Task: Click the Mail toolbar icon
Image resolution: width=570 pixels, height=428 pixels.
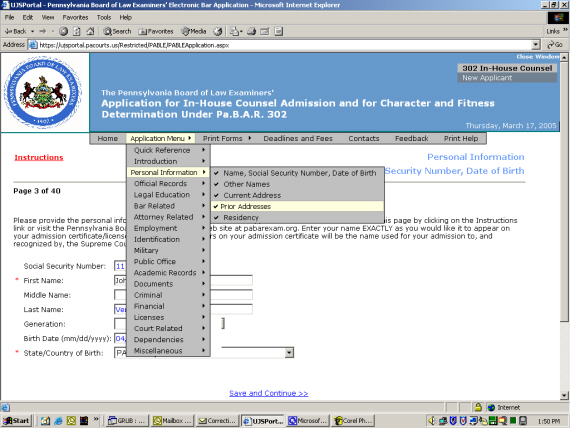Action: pos(234,31)
